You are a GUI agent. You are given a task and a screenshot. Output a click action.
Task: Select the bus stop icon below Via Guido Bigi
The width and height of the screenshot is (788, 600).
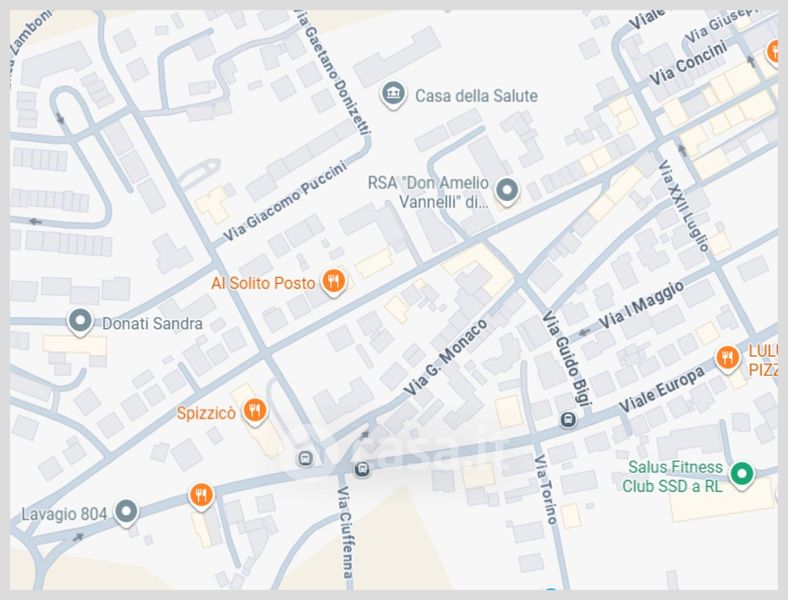(568, 419)
